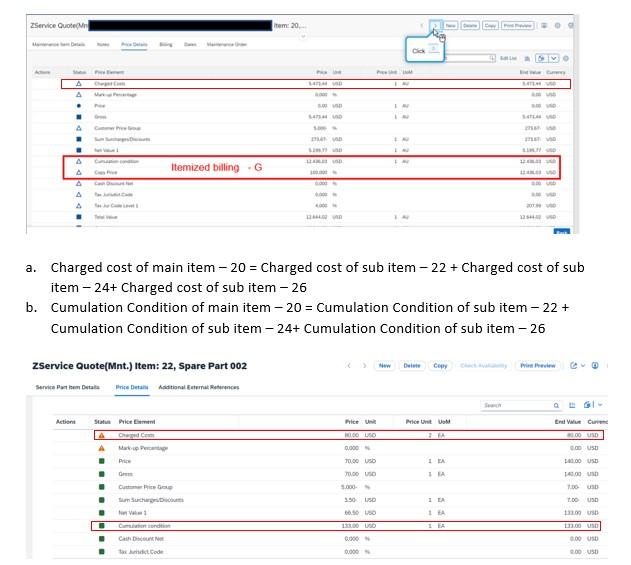Click green status on Cumulation condition row

pos(101,526)
